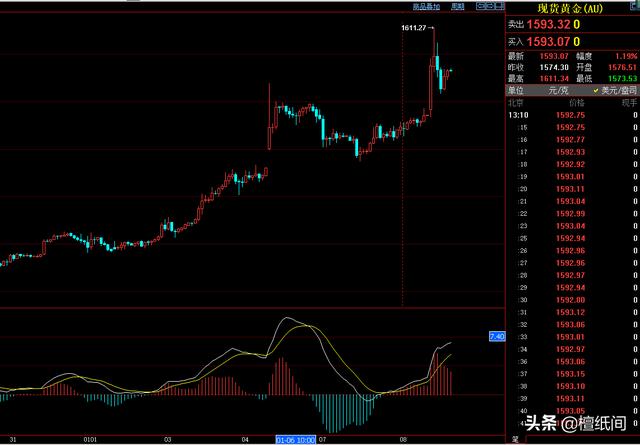Click the 商品叠加 overlay link above chart

(423, 5)
